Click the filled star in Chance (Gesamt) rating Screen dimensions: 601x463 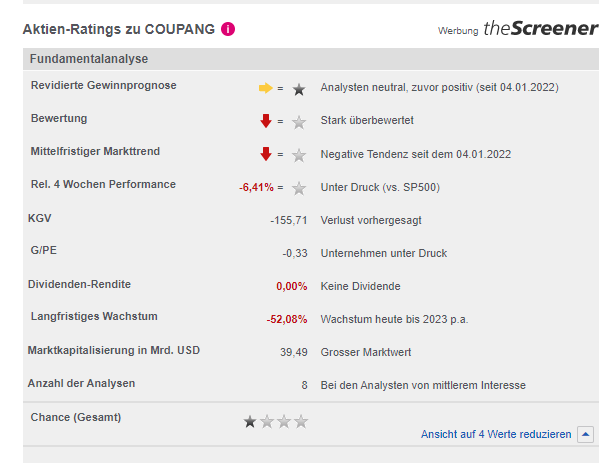click(250, 421)
